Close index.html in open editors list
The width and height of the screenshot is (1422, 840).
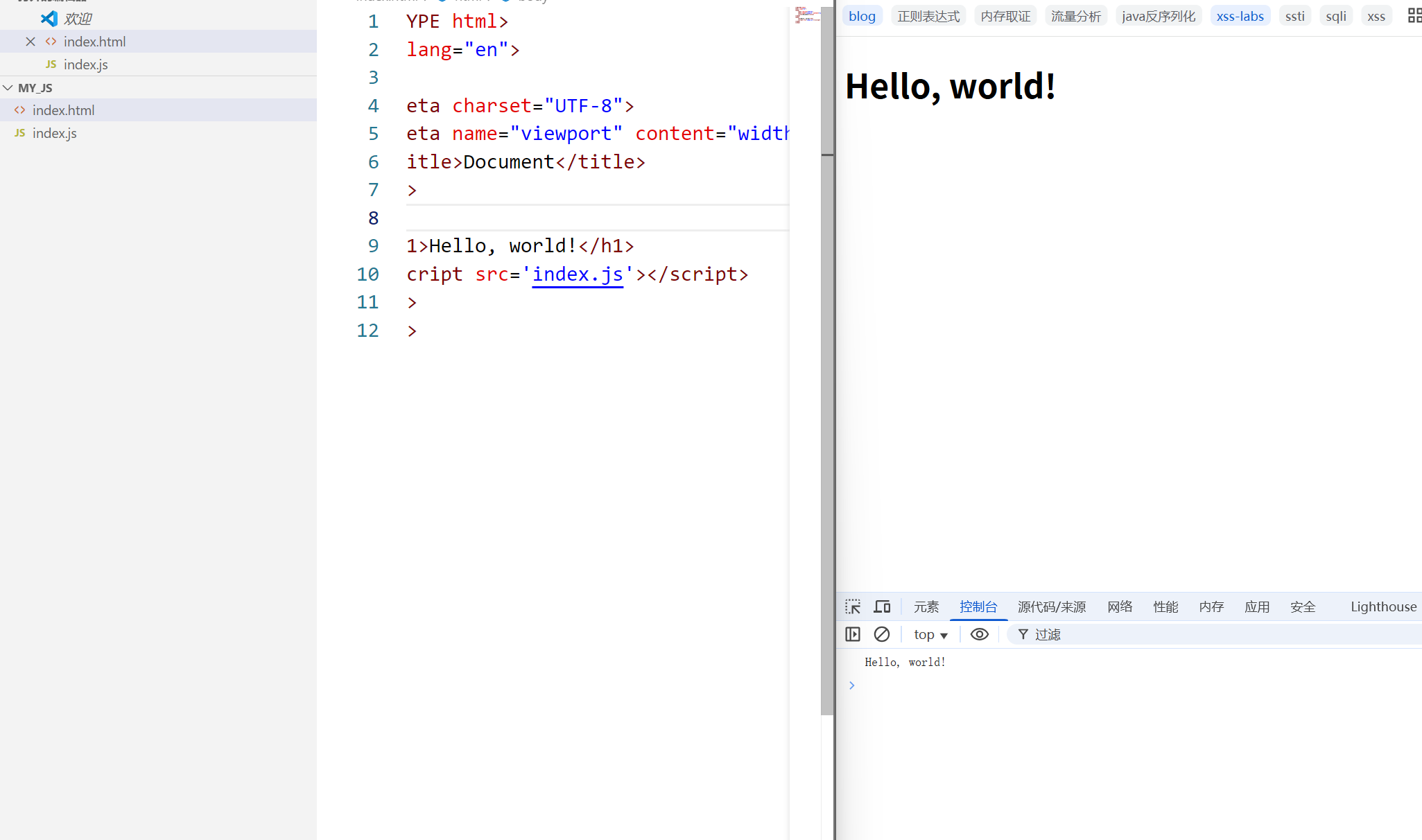pos(31,42)
